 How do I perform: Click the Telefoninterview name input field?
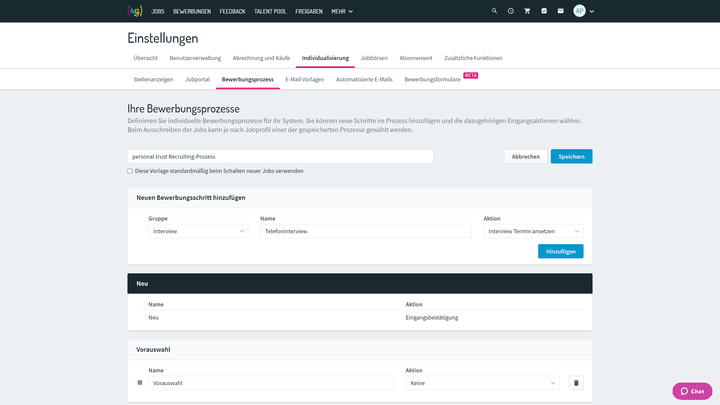[x=365, y=231]
